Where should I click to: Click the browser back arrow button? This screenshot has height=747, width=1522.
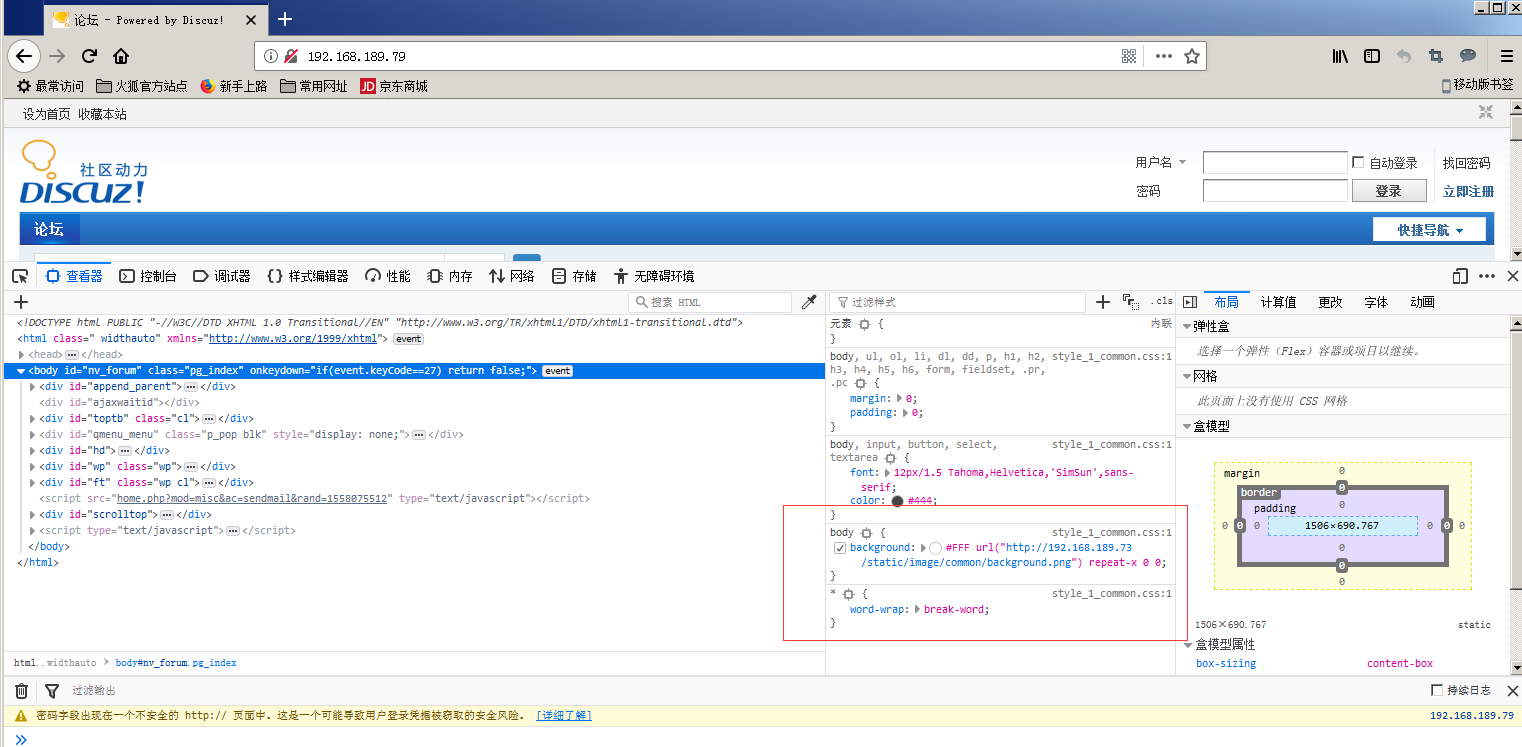(x=24, y=56)
